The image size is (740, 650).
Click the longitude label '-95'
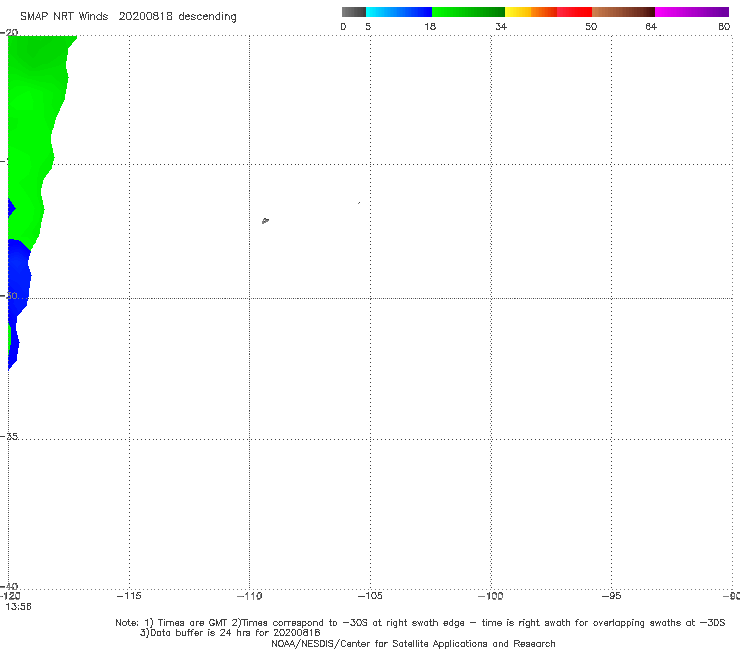click(x=611, y=596)
